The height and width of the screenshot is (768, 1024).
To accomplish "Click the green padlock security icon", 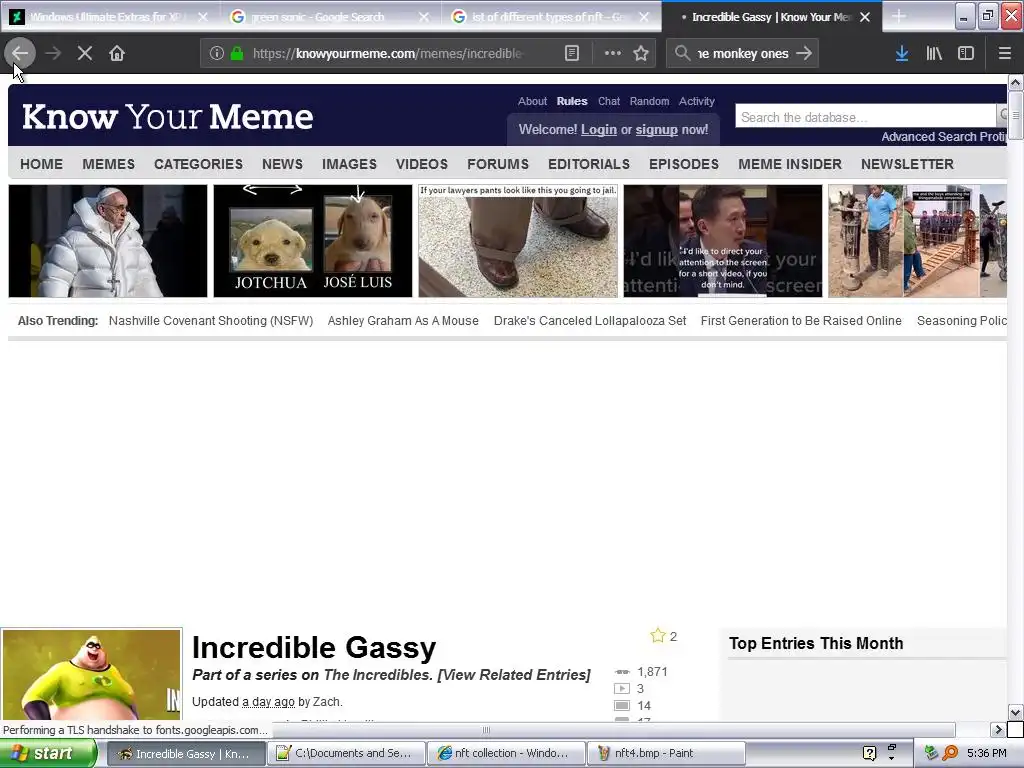I will tap(237, 53).
